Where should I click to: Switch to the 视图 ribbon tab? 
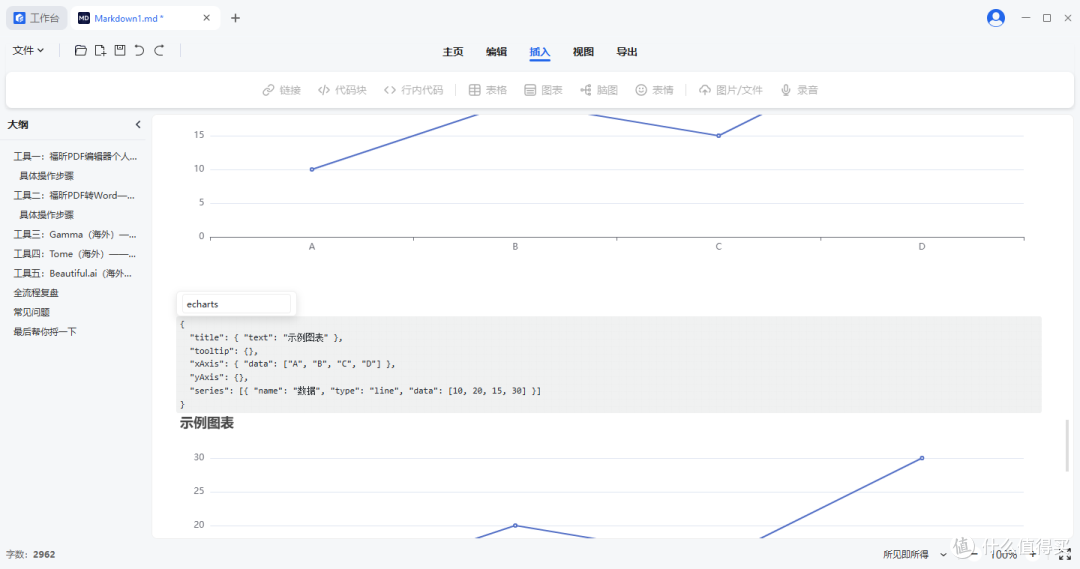(x=583, y=52)
